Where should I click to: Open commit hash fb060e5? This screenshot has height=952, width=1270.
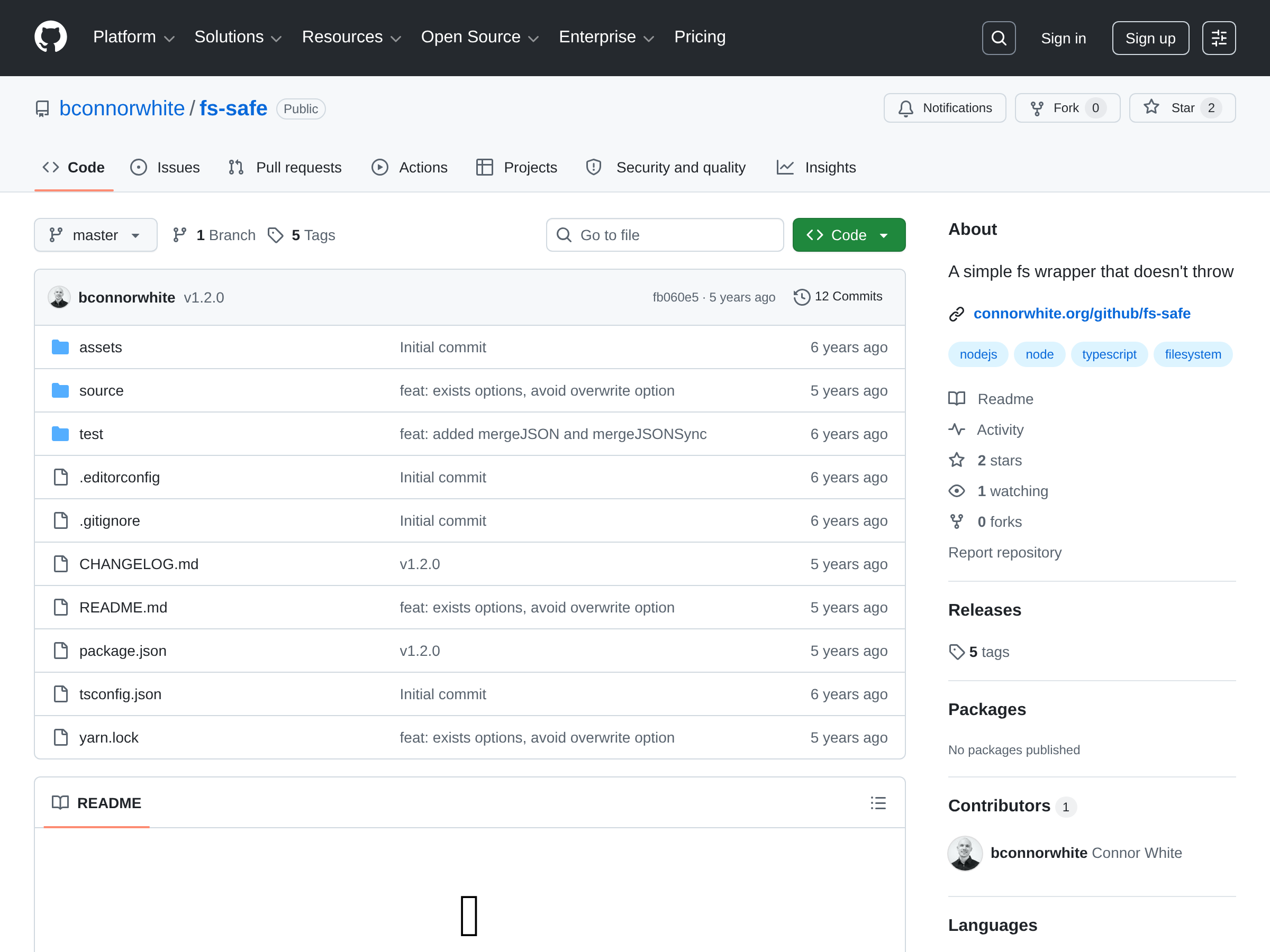pyautogui.click(x=675, y=297)
